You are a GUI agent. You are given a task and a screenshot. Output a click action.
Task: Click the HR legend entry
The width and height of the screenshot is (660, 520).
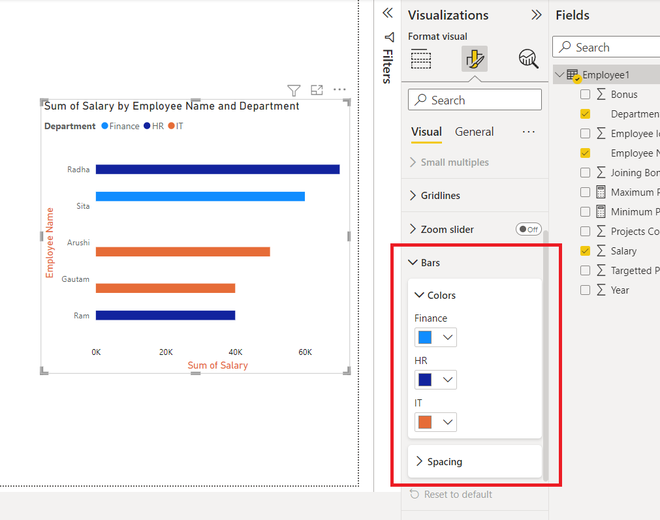click(x=154, y=126)
